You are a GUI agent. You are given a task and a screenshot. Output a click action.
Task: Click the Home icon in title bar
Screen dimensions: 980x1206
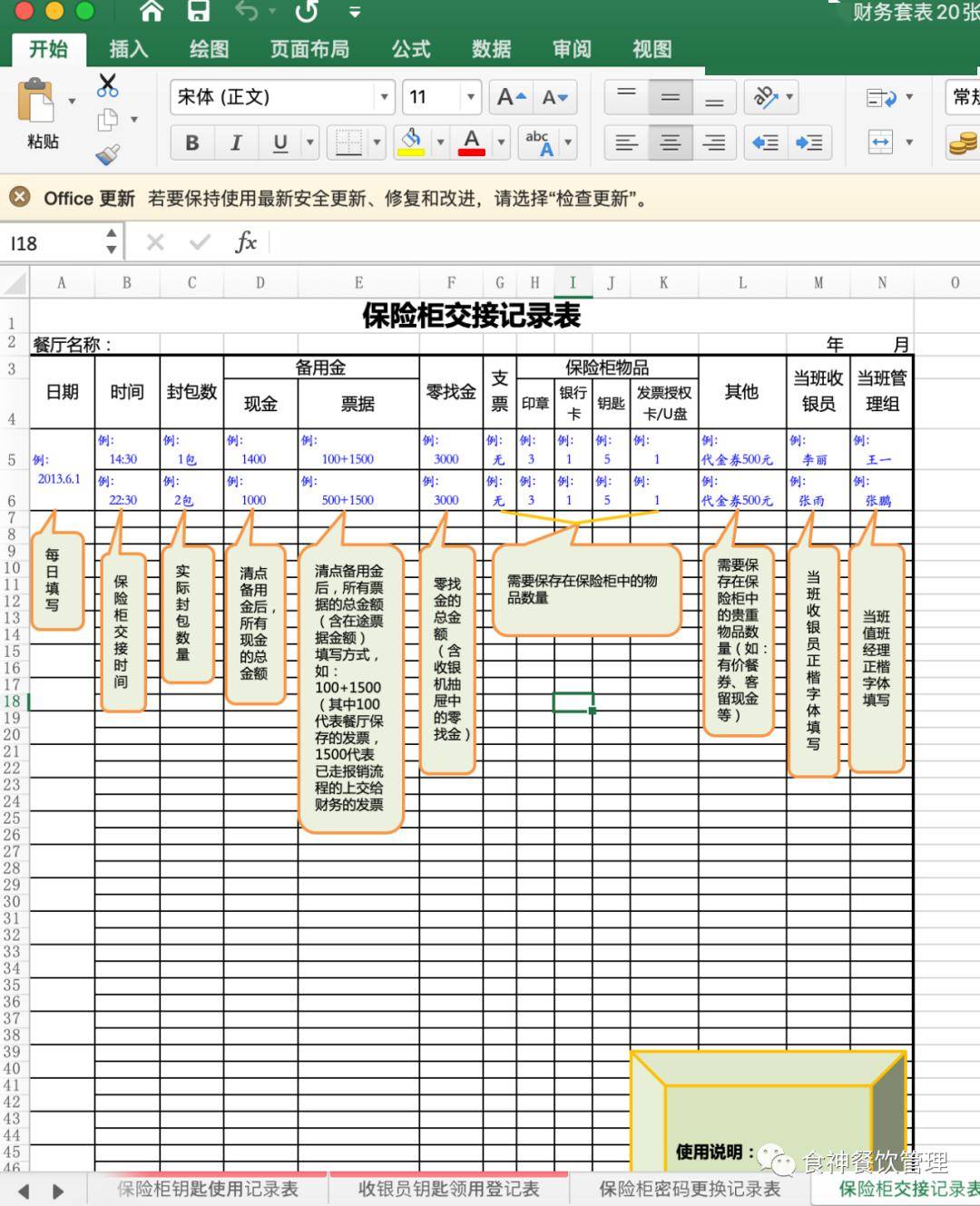coord(150,12)
